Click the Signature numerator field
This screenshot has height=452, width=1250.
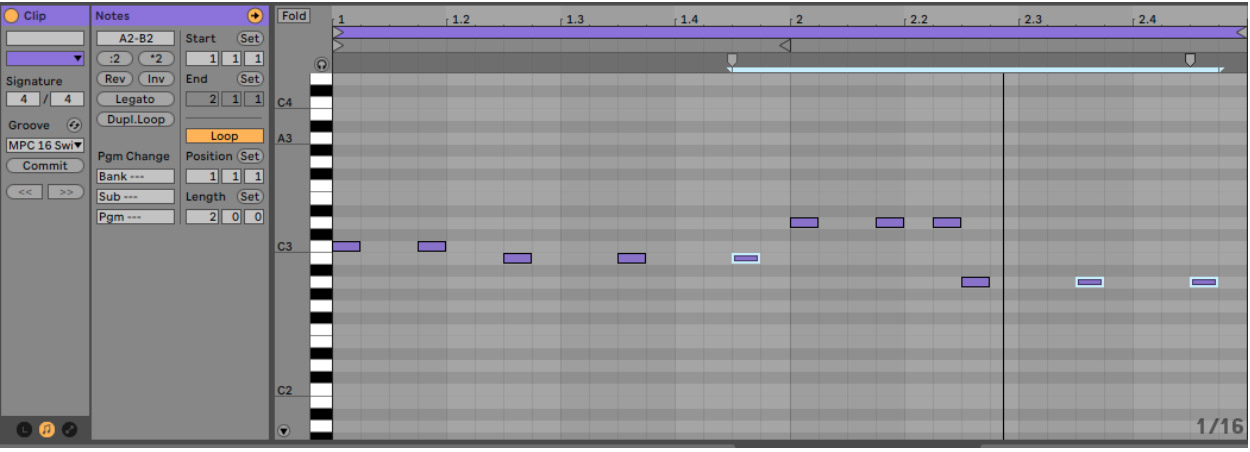pyautogui.click(x=23, y=99)
